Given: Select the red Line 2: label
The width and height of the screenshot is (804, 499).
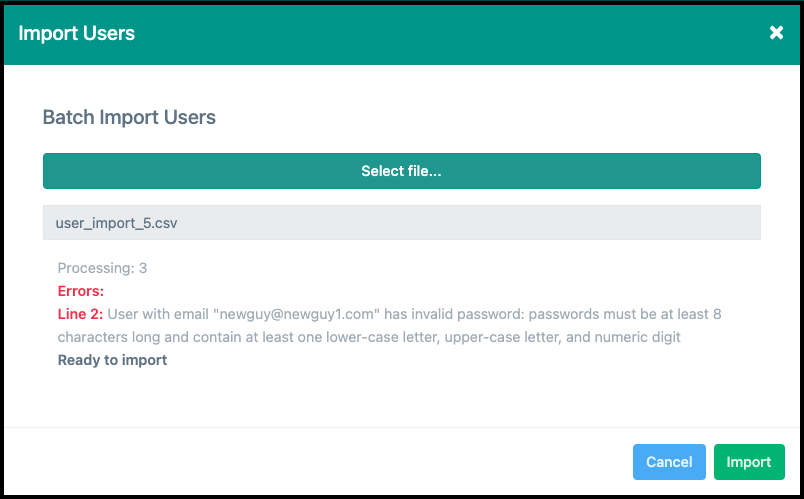Looking at the screenshot, I should click(80, 314).
